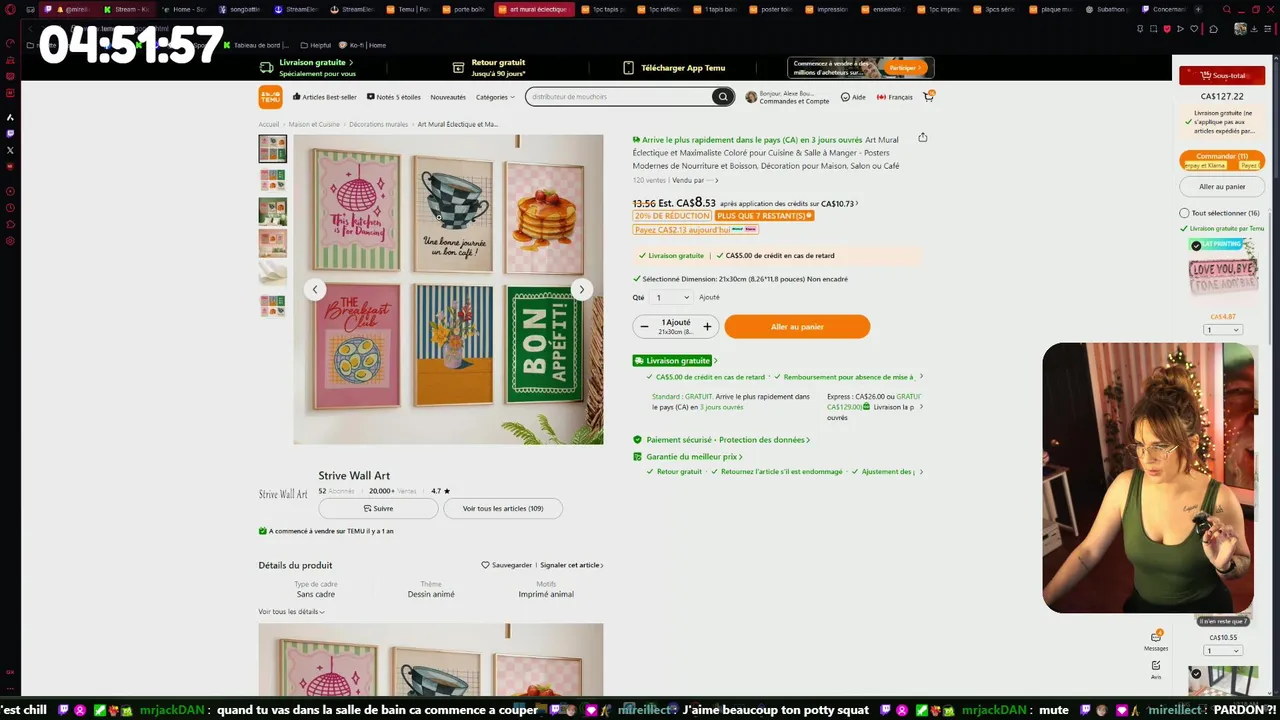Toggle the Tout sélectionner radio button
The image size is (1280, 720).
[x=1185, y=213]
